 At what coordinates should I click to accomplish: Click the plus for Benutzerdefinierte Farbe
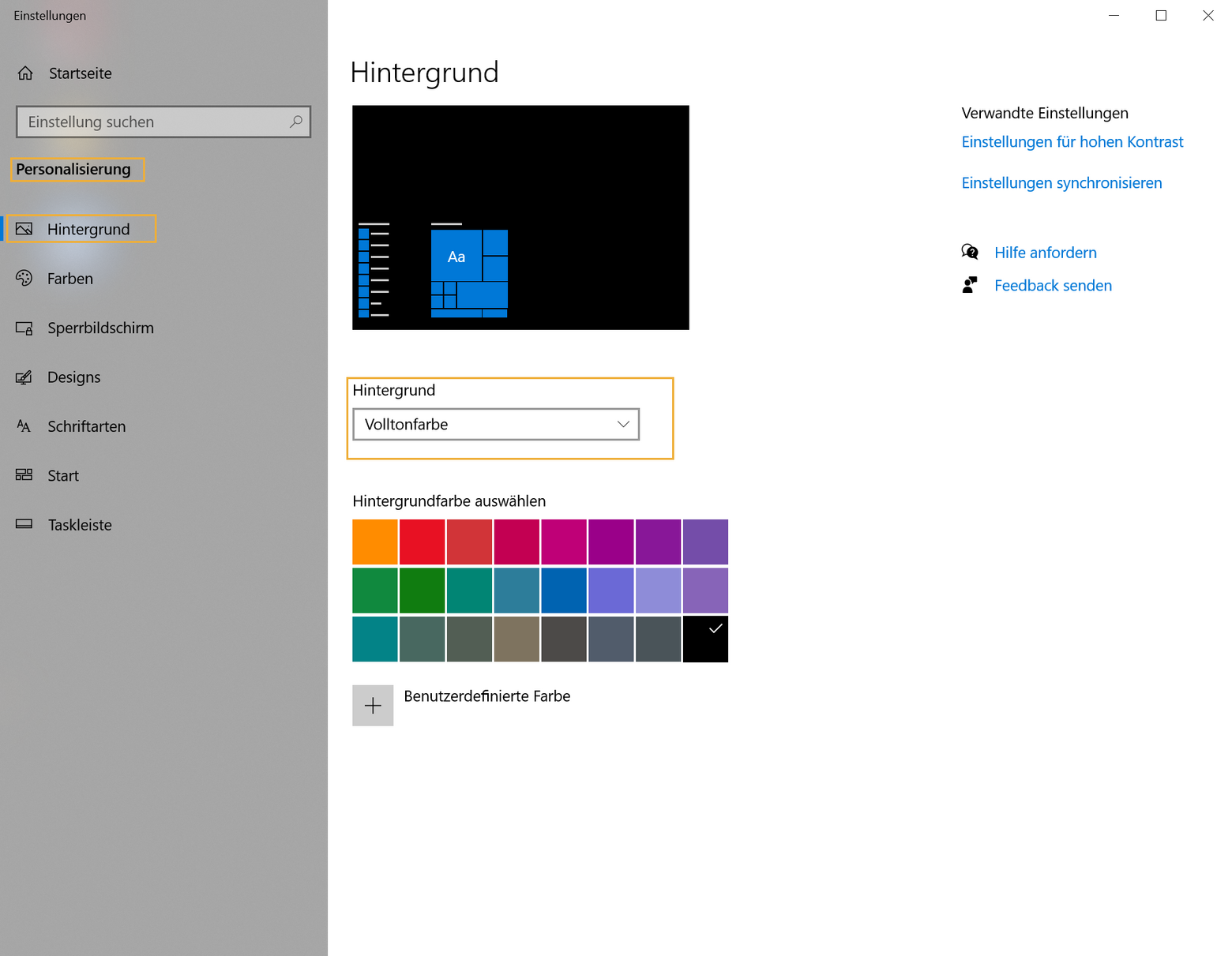tap(372, 705)
